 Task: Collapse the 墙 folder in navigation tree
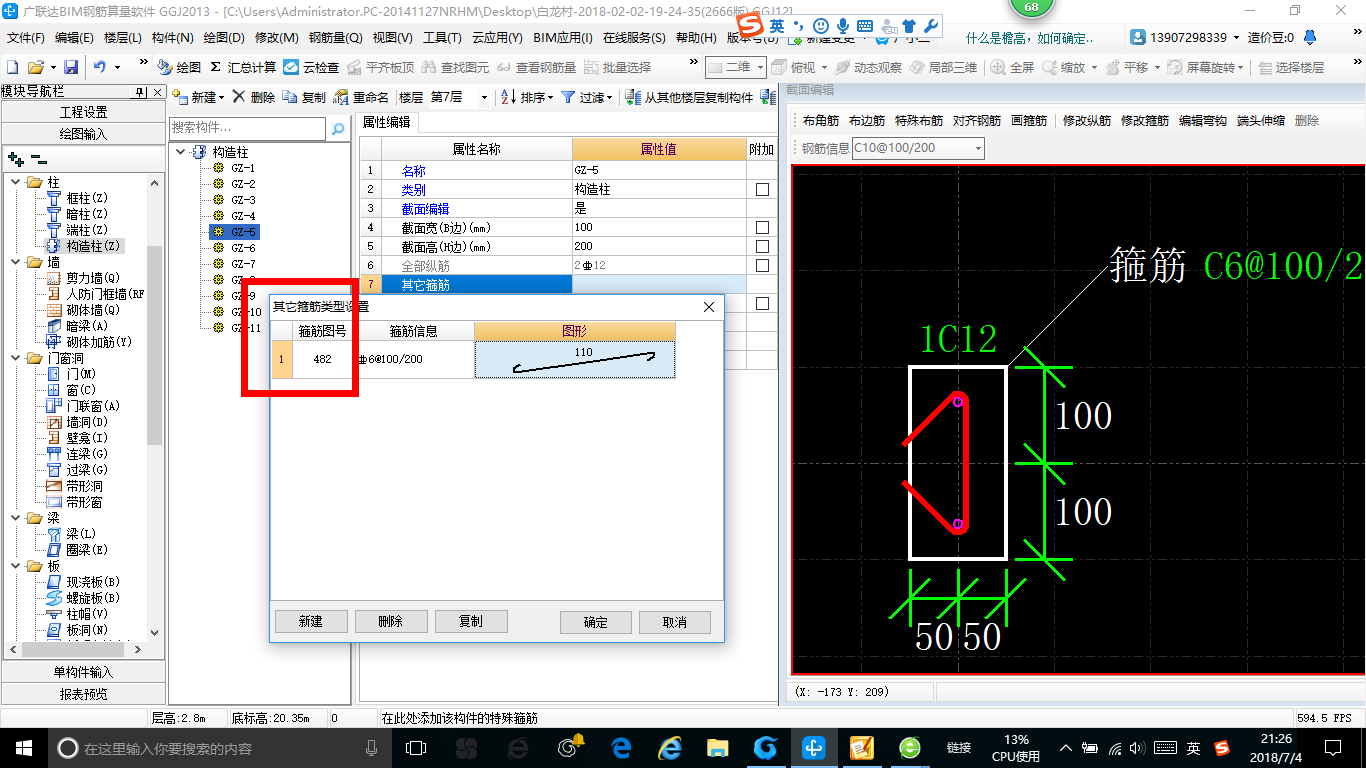click(x=15, y=262)
